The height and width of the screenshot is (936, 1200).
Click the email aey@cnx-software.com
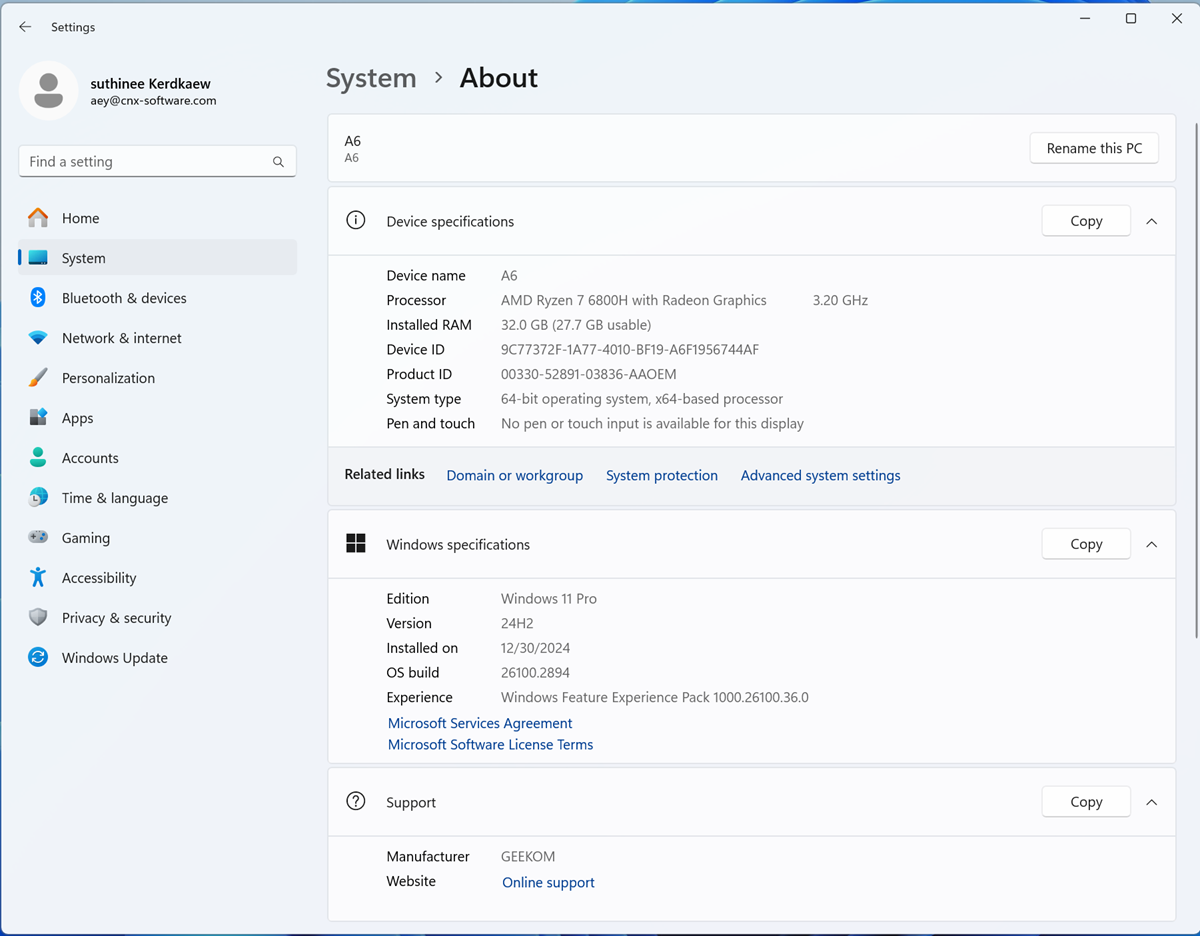point(153,101)
